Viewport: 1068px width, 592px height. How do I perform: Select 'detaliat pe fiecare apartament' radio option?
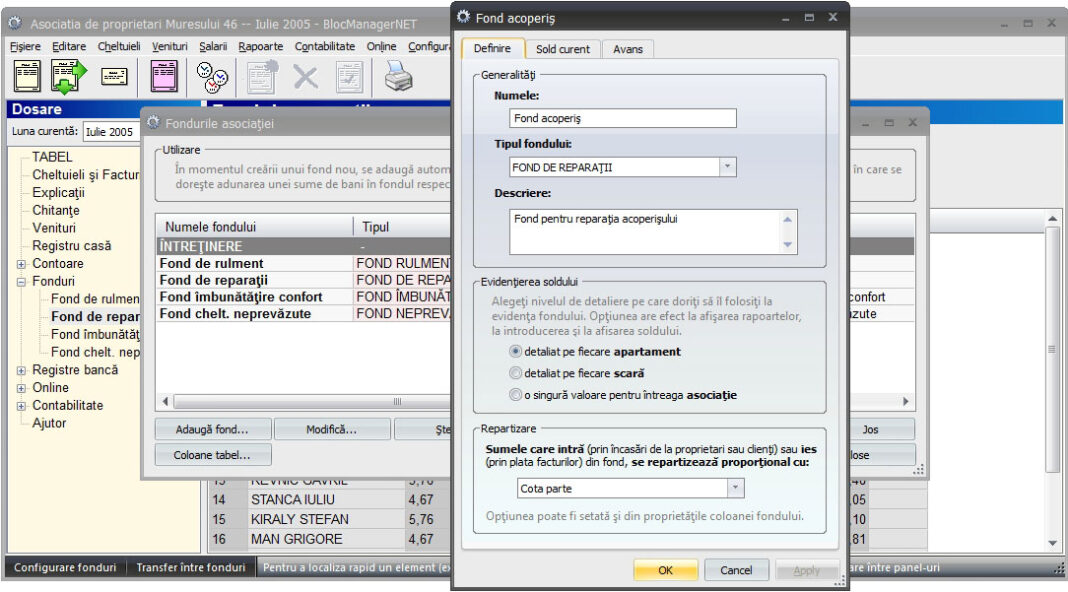(x=516, y=352)
